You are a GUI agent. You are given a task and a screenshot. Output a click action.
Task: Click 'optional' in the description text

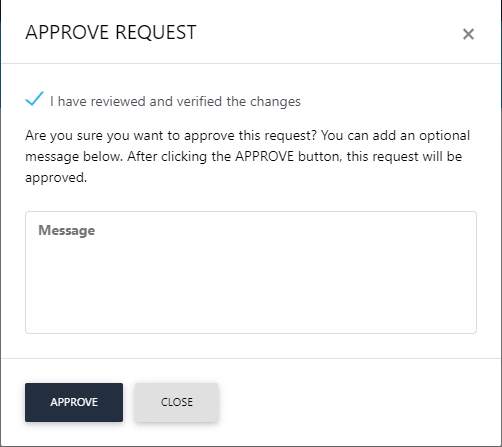click(x=444, y=136)
